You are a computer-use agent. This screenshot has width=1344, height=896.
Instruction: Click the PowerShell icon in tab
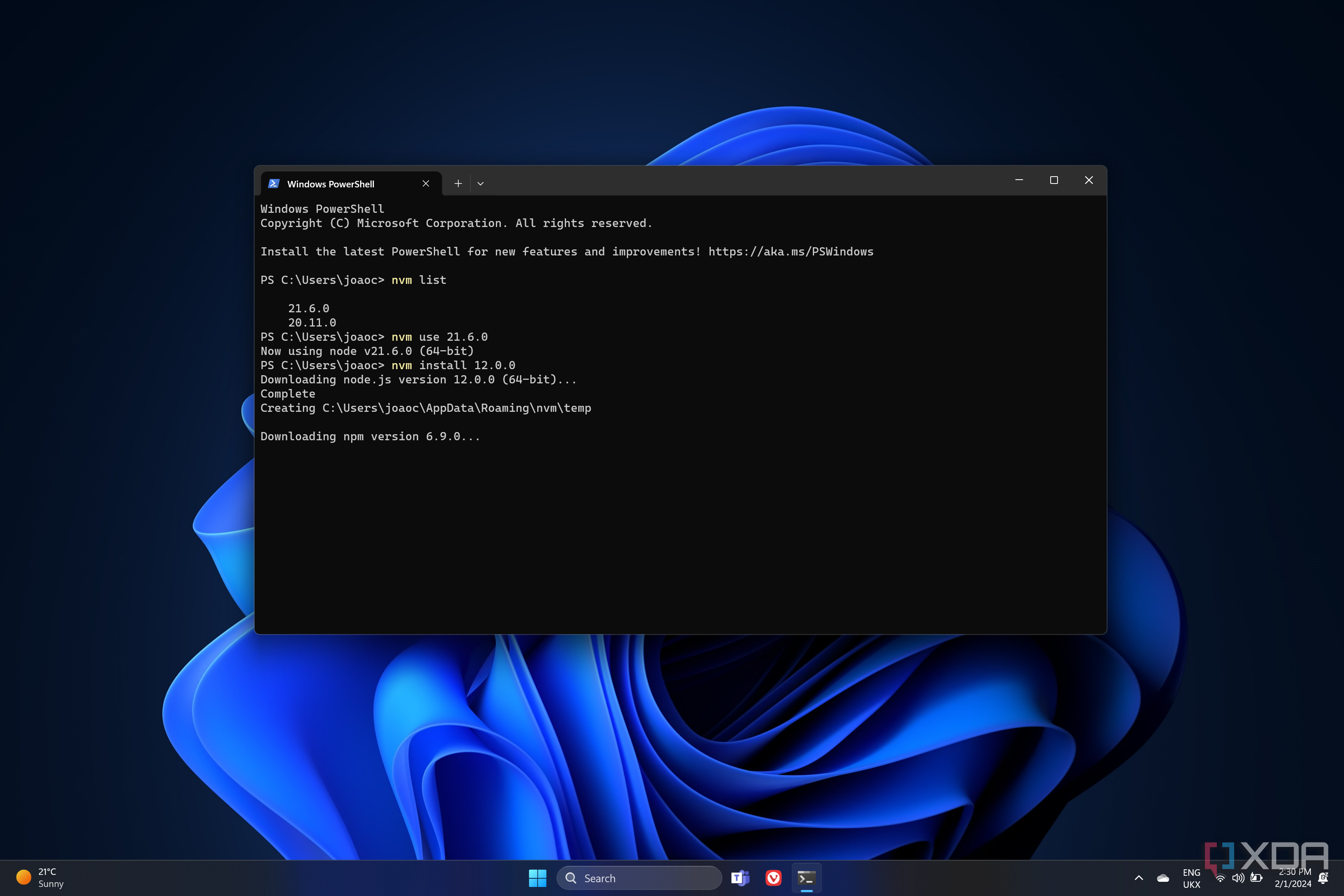(274, 184)
